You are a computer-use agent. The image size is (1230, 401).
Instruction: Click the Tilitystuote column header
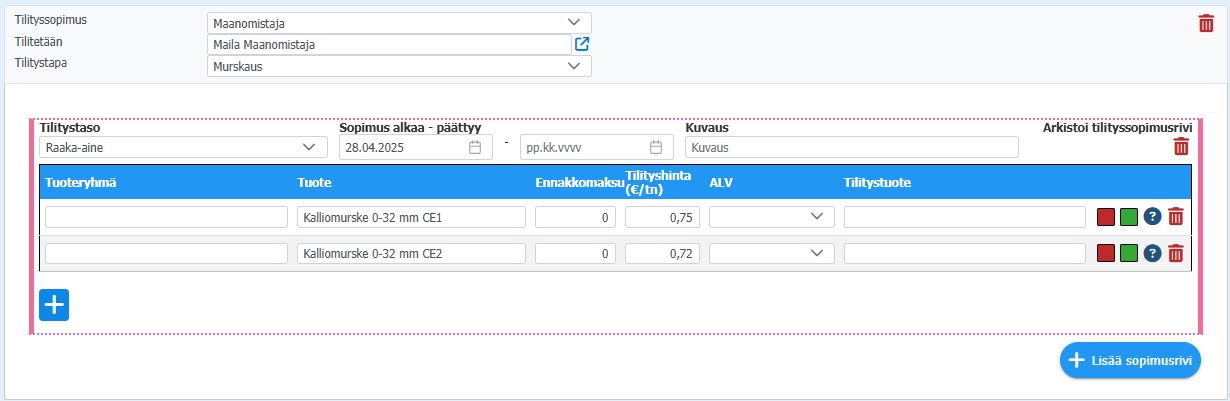(877, 182)
